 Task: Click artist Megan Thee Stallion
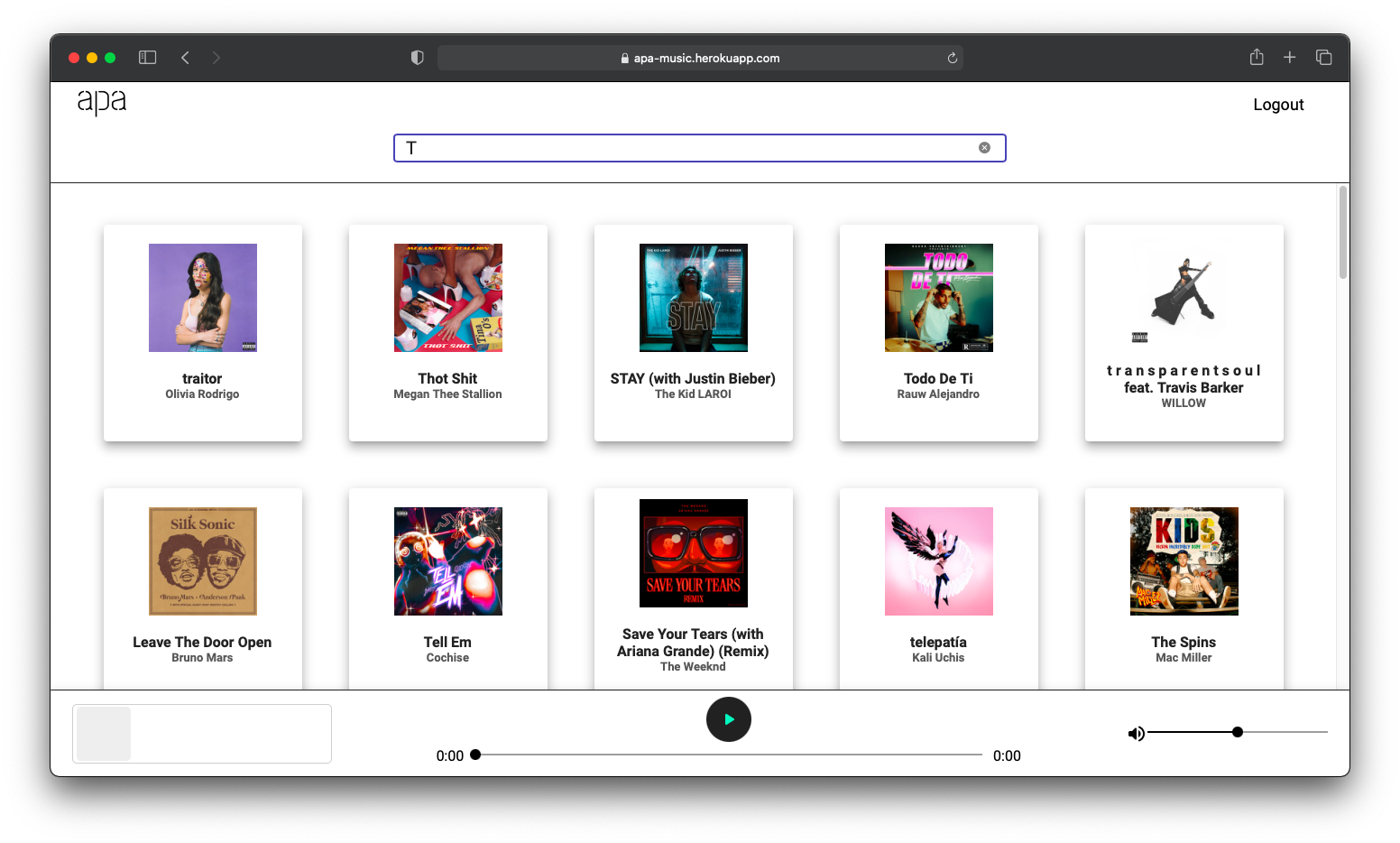[x=447, y=394]
